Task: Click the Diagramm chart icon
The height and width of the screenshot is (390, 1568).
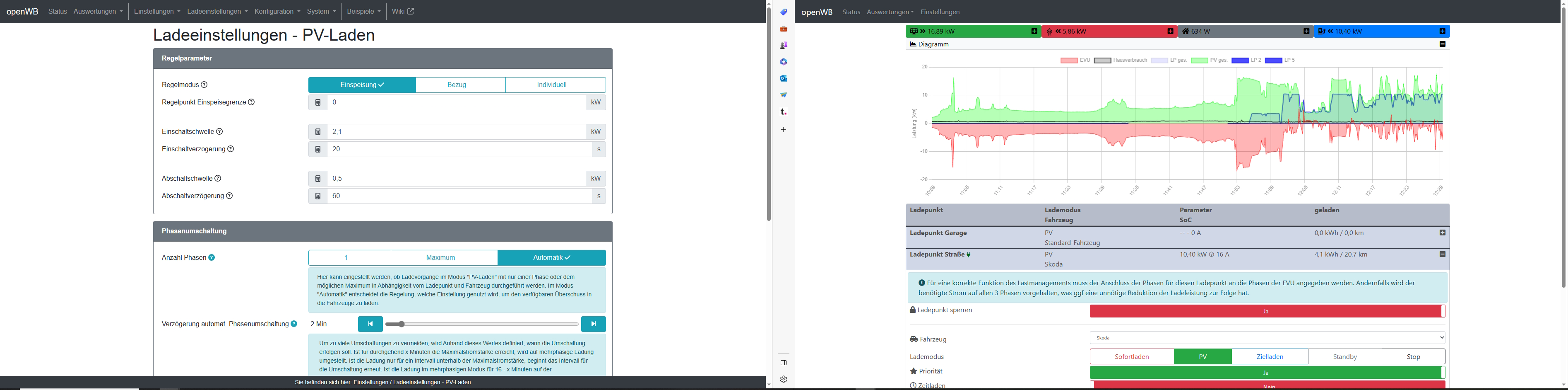Action: (913, 44)
